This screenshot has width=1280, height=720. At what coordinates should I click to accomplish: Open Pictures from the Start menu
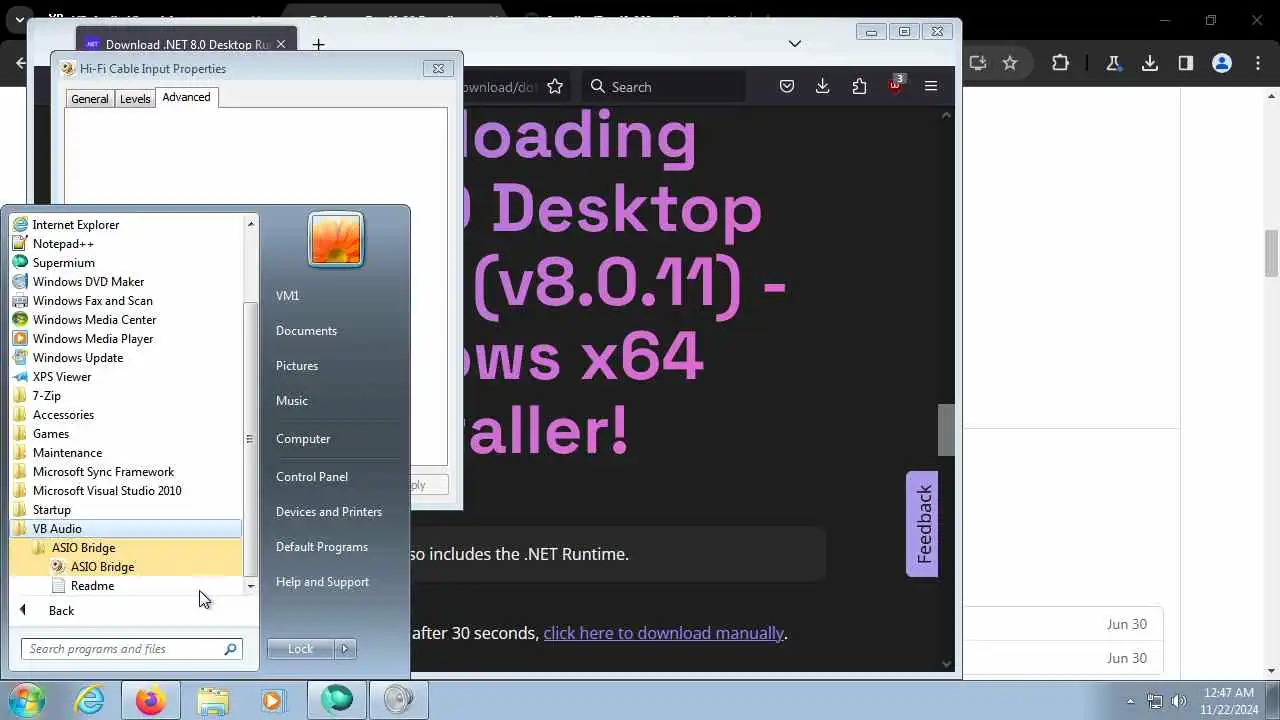pos(297,366)
